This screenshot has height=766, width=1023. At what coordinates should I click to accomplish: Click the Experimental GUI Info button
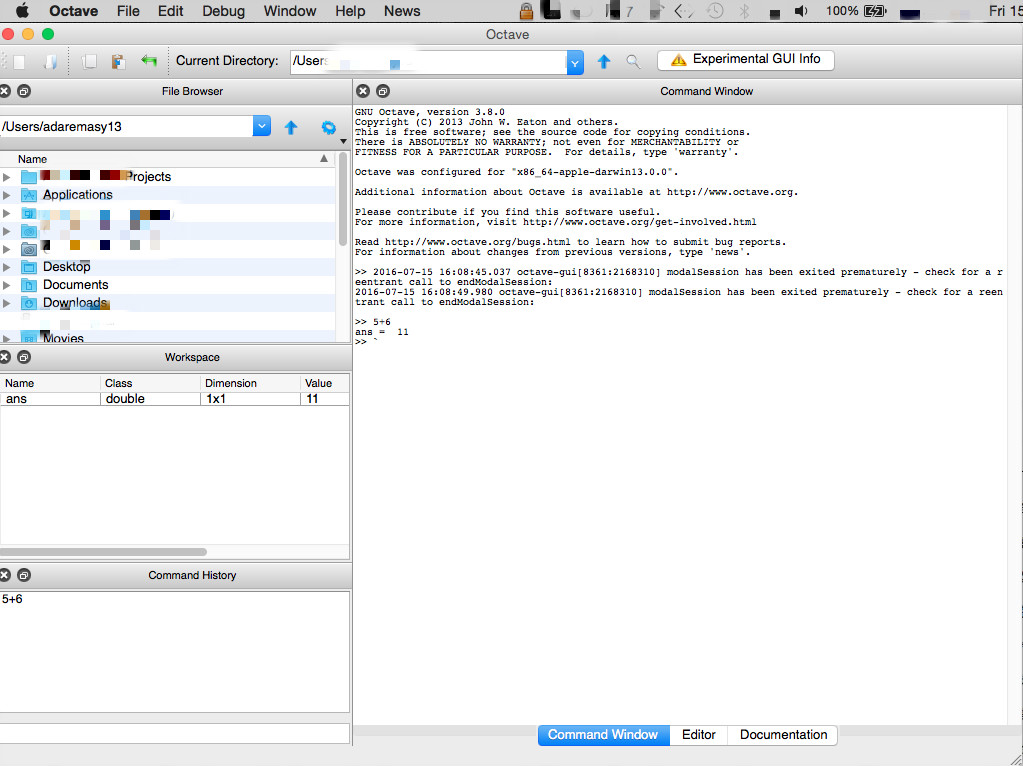[746, 59]
